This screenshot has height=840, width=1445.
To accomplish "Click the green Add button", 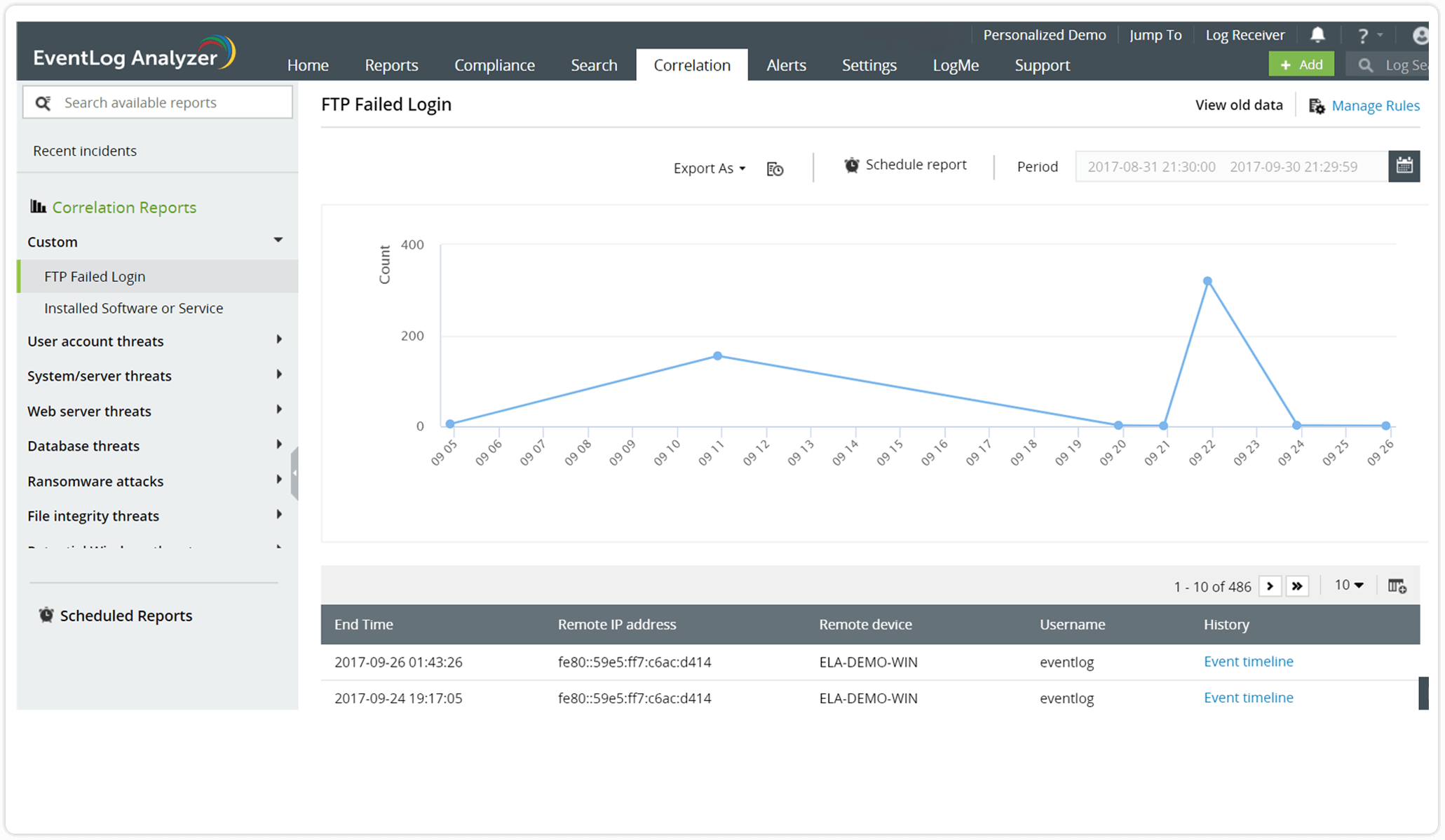I will tap(1301, 65).
